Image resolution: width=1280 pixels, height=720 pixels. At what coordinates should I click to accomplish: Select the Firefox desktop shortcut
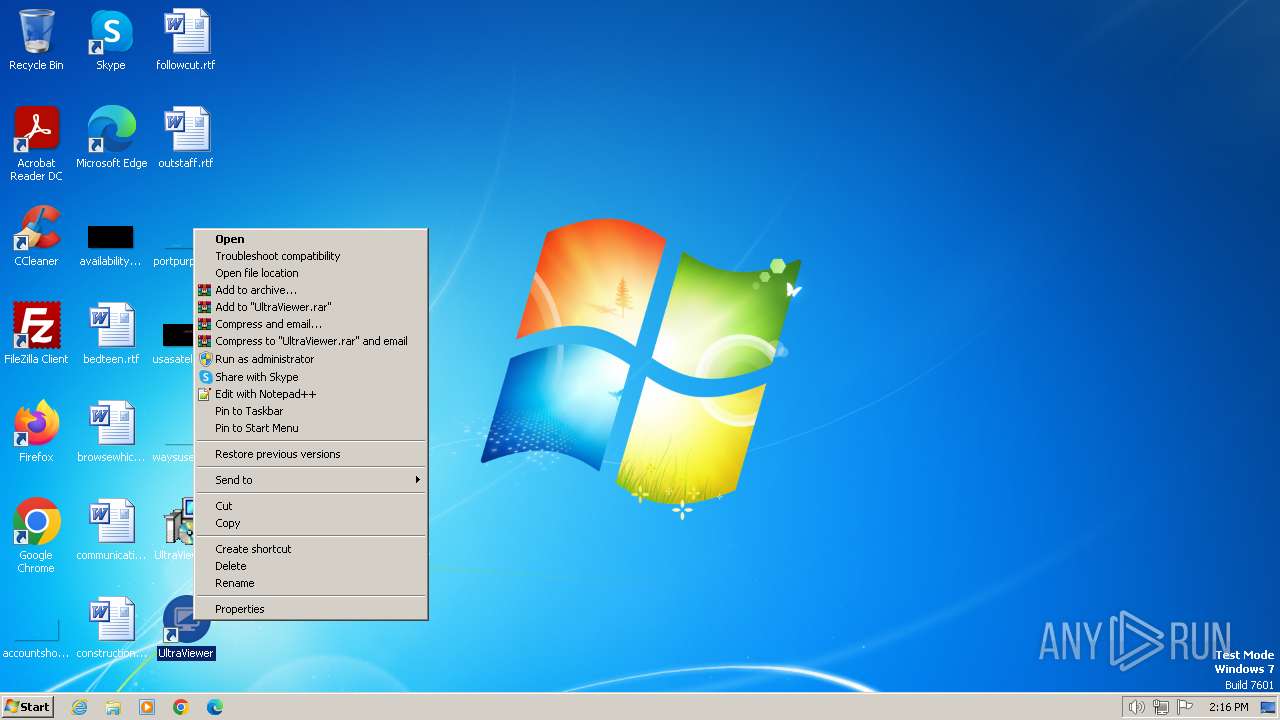[x=36, y=432]
